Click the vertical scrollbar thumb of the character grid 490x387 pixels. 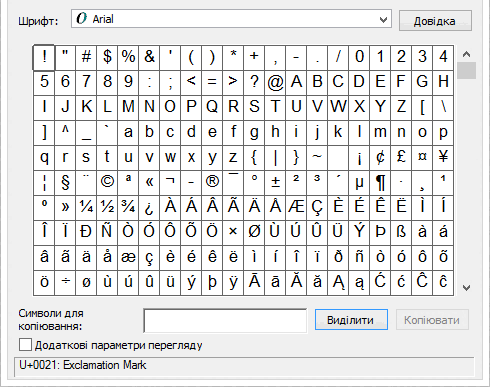point(466,70)
